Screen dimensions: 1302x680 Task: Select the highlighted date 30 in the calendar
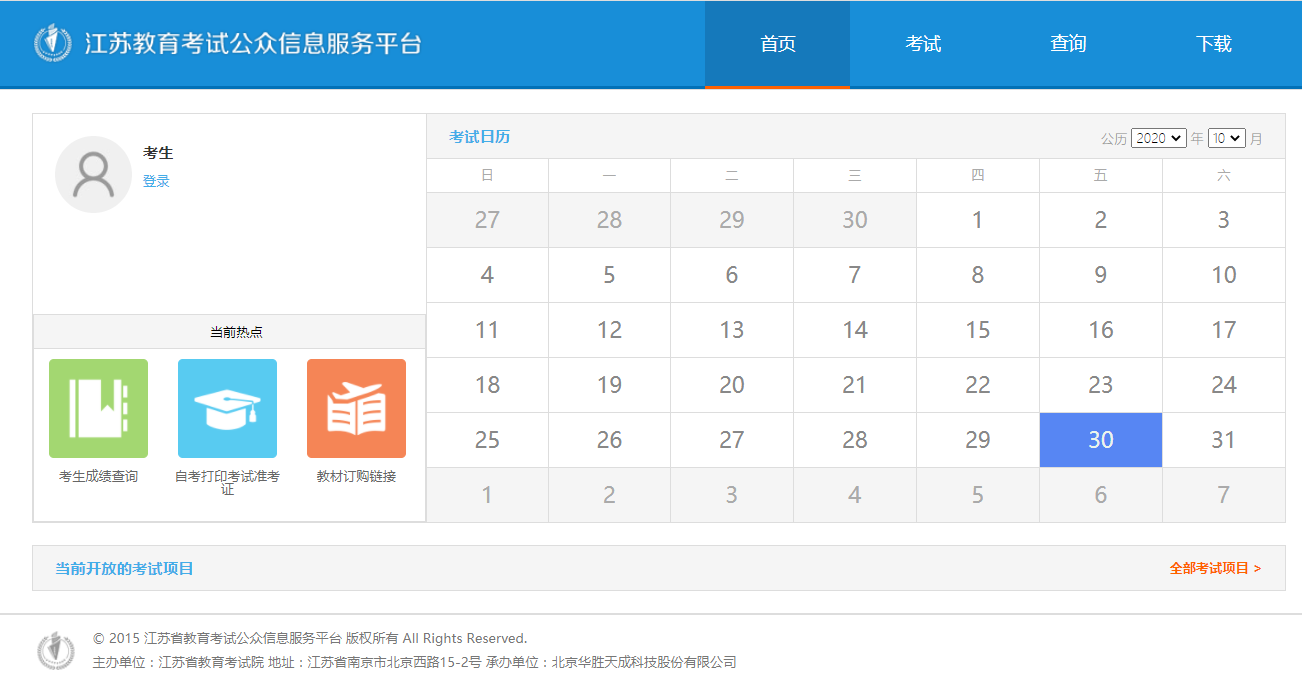1100,440
